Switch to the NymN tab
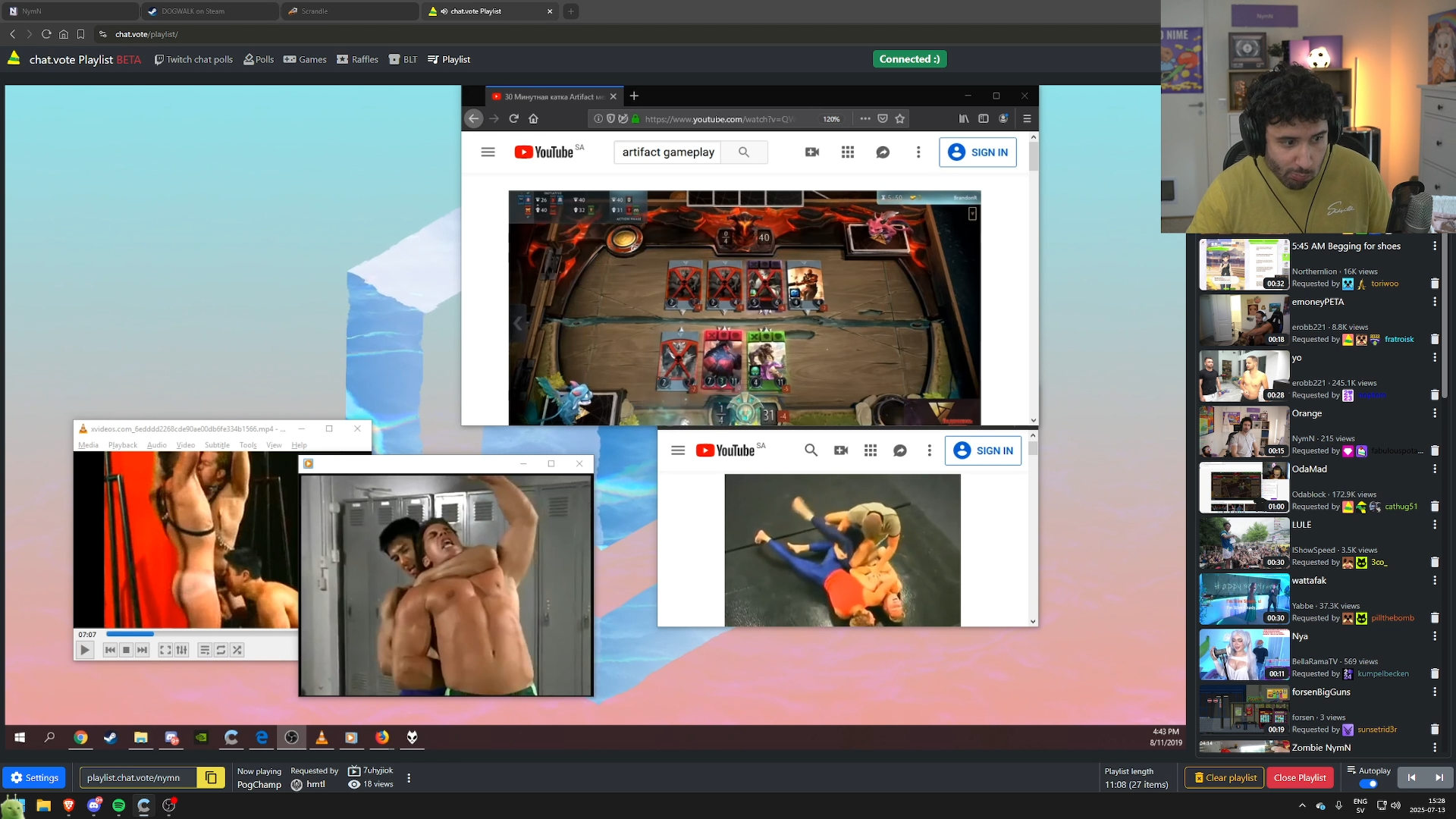Viewport: 1456px width, 819px height. tap(70, 11)
